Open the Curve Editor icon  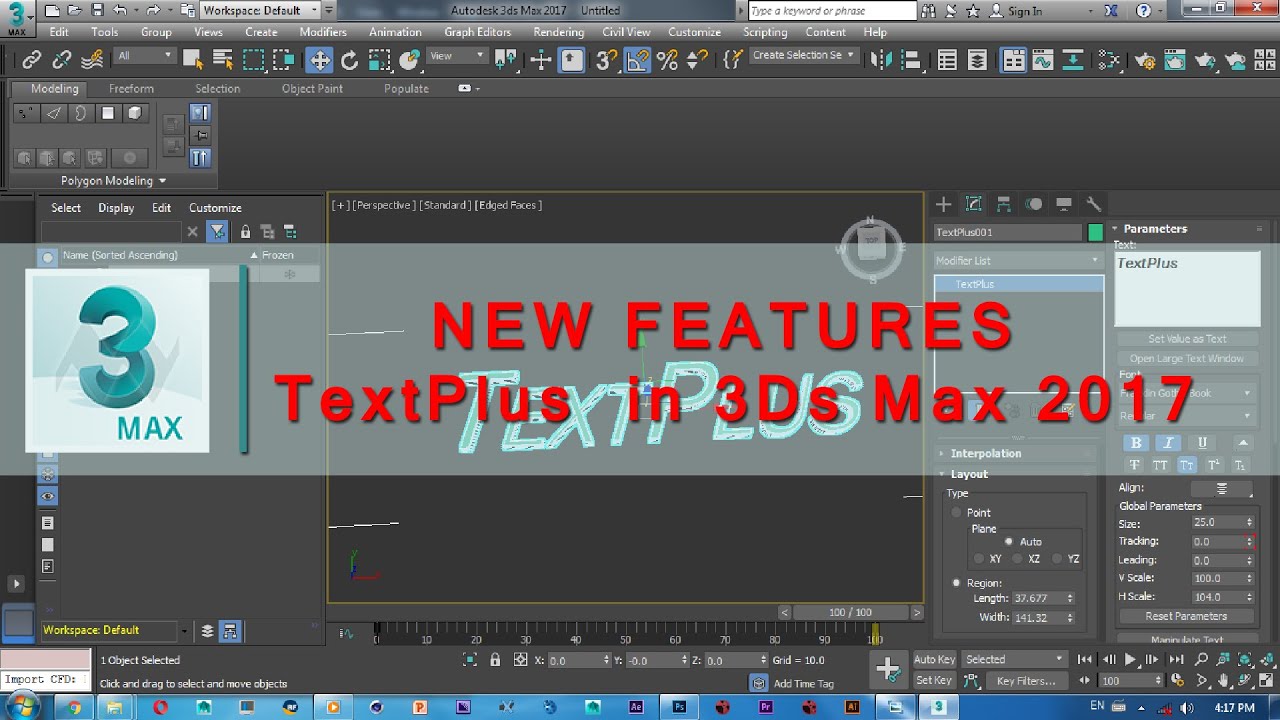pos(1043,60)
